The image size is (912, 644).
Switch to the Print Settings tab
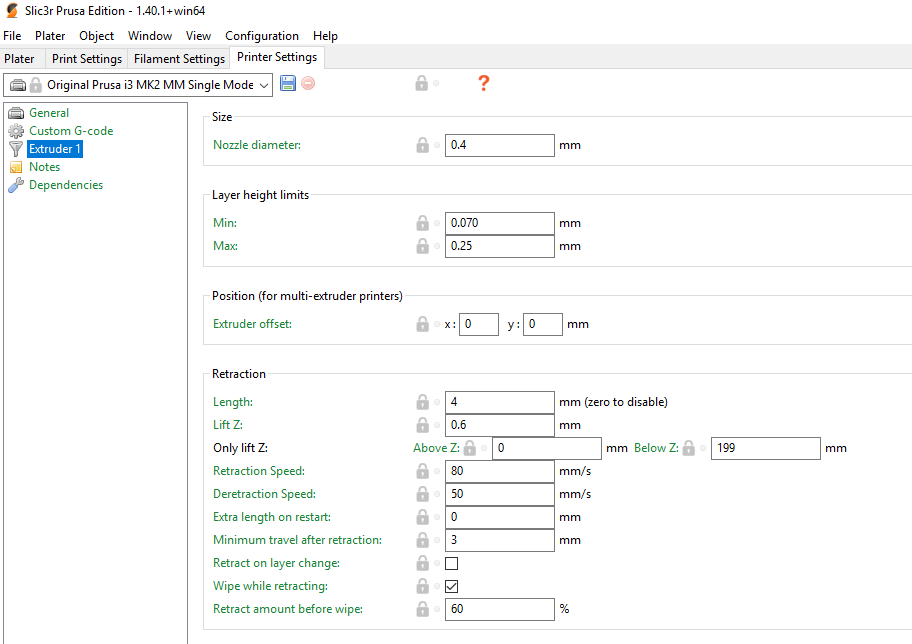click(87, 59)
